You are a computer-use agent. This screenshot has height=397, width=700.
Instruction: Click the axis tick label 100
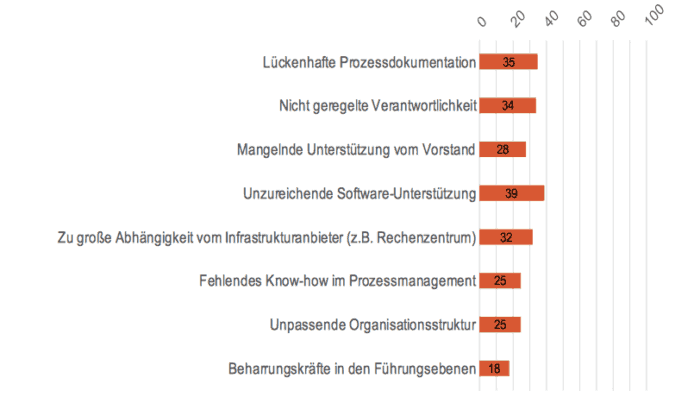(x=654, y=15)
